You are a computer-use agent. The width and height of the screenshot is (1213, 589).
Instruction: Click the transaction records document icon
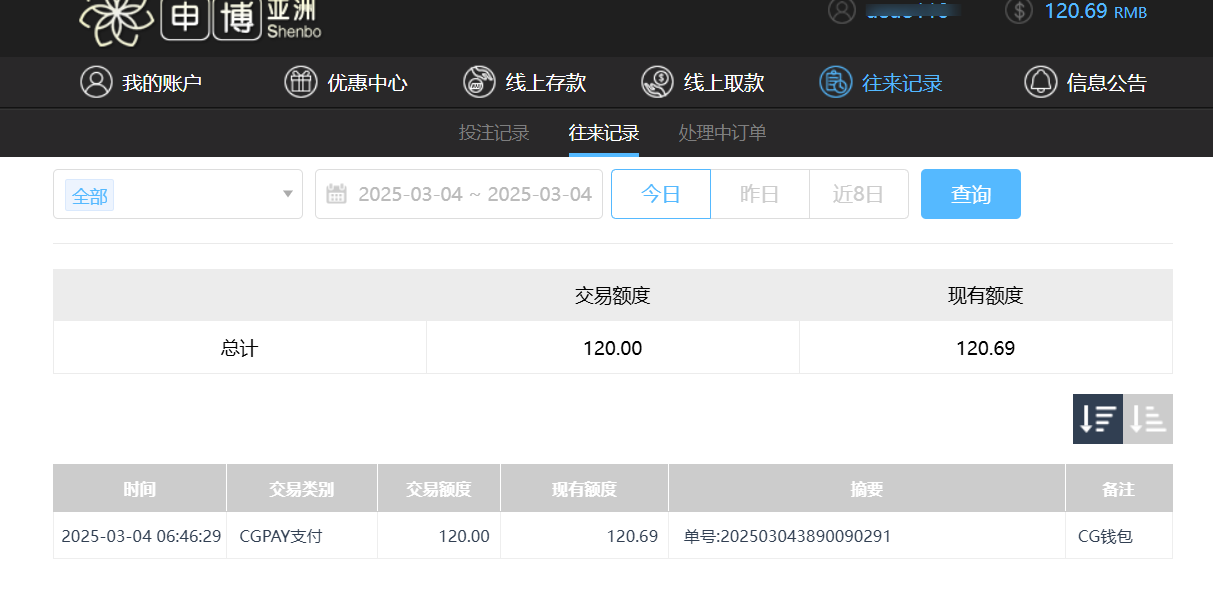(x=835, y=82)
